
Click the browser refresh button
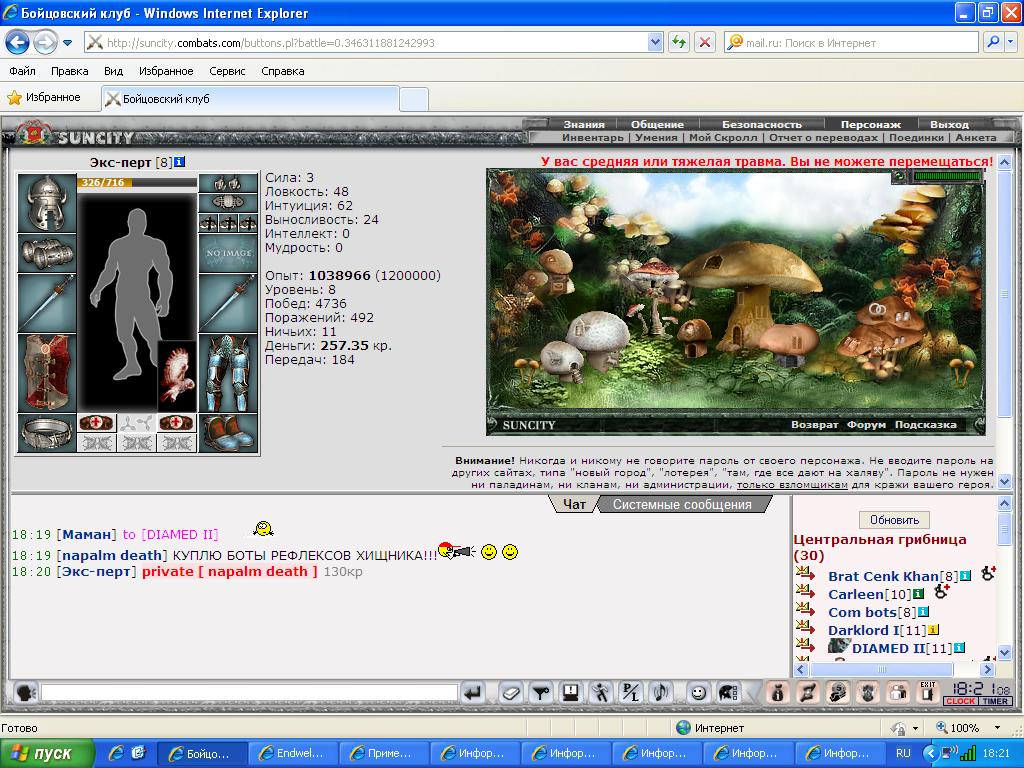pyautogui.click(x=679, y=42)
